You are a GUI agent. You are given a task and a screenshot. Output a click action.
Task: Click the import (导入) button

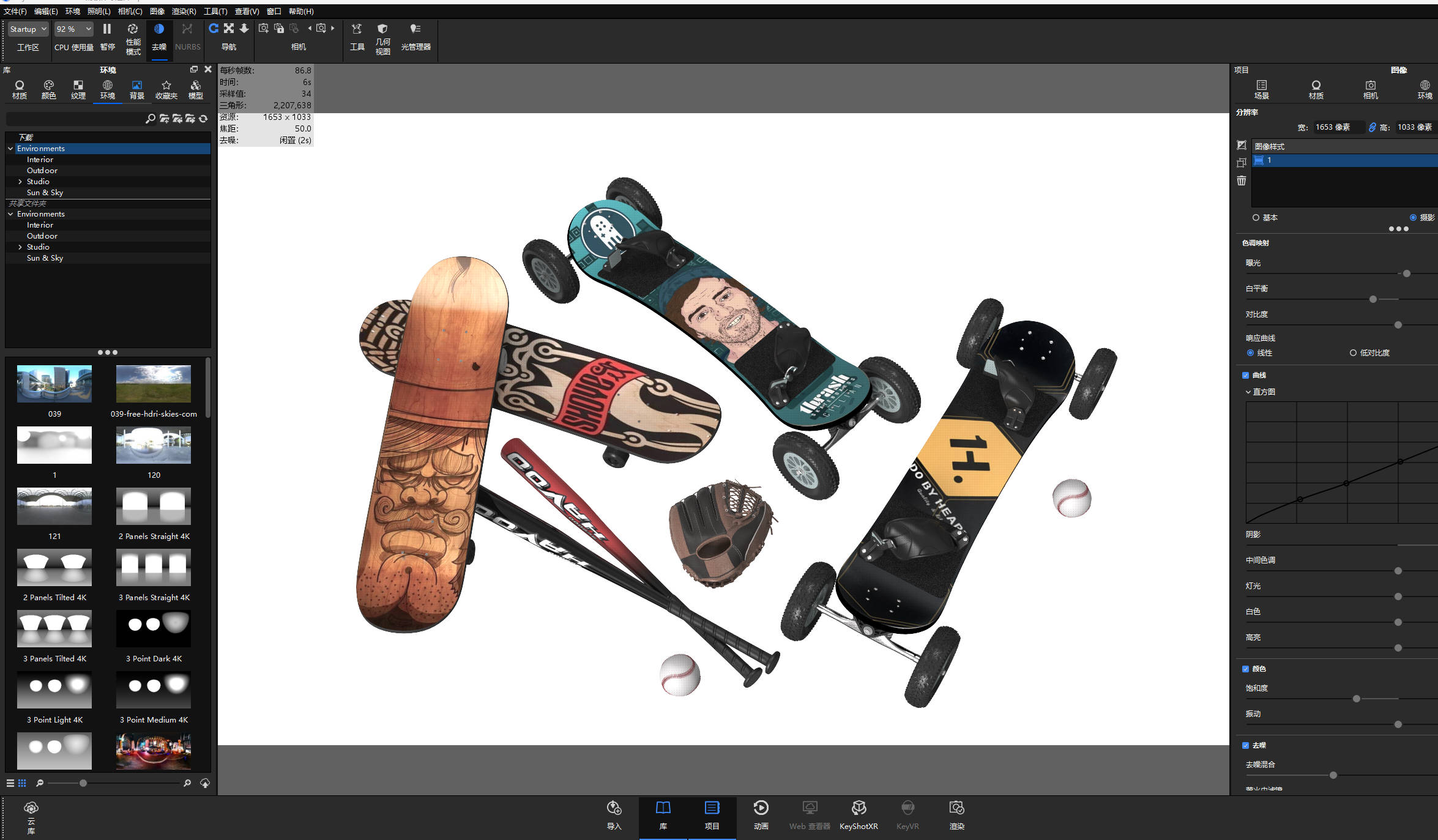[614, 816]
